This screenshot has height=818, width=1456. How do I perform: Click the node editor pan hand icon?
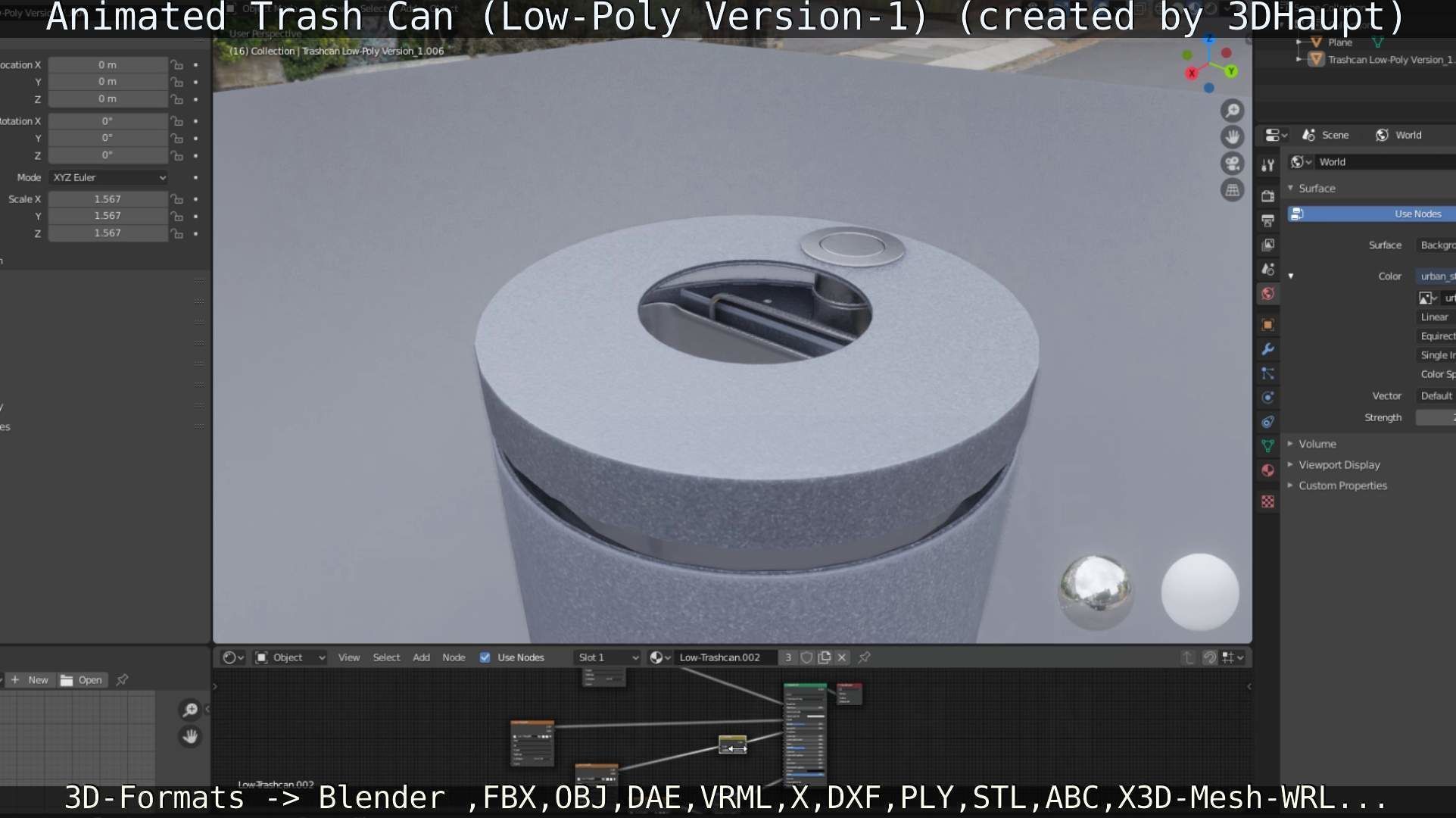tap(190, 736)
